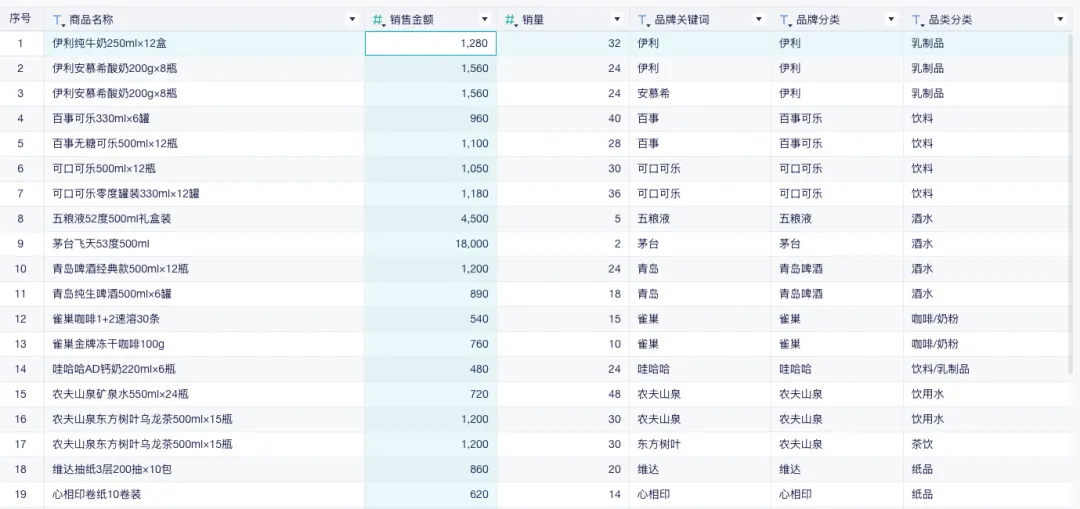Screen dimensions: 1080x509
Task: Expand the 品牌关键词 column dropdown arrow
Action: pos(759,20)
